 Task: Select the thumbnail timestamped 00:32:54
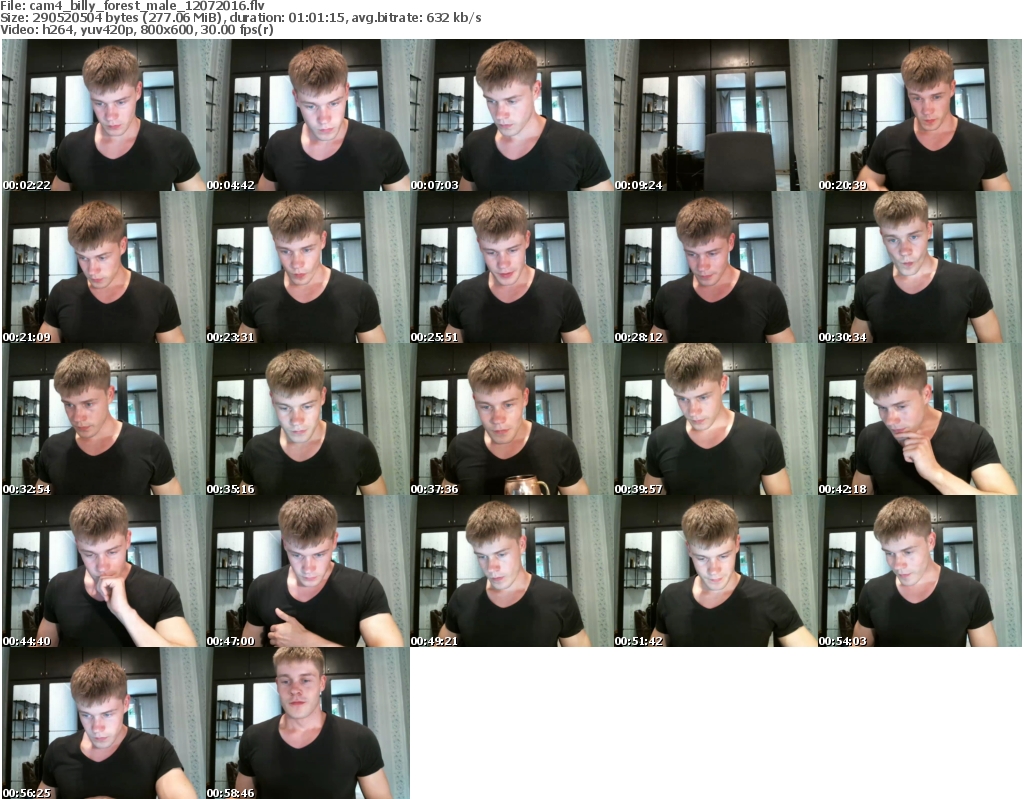pos(103,419)
